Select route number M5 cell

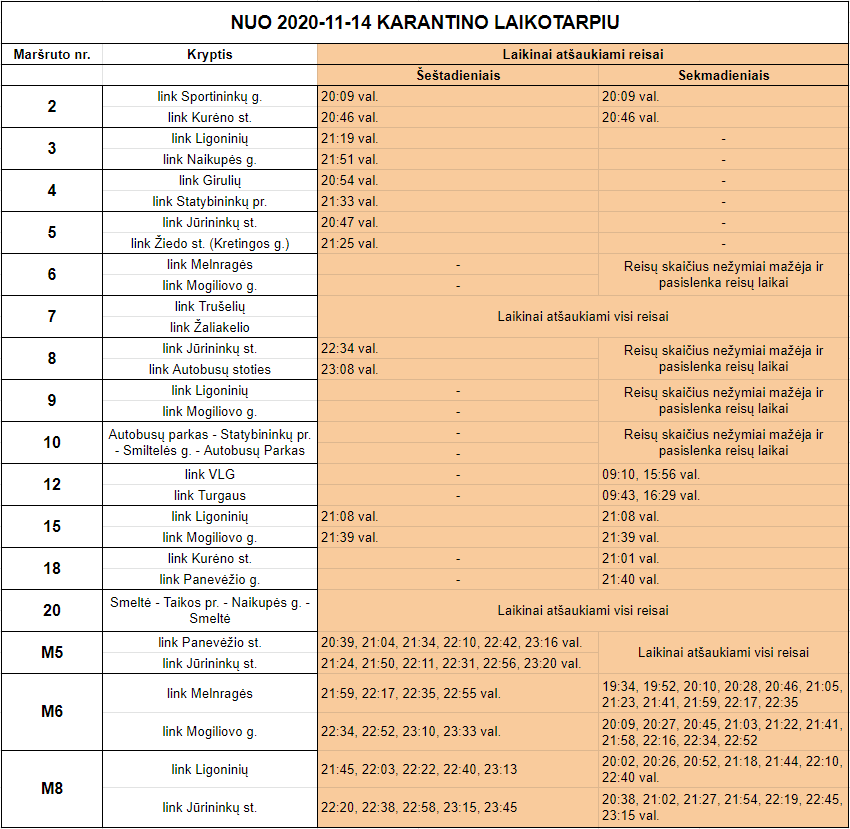coord(52,653)
